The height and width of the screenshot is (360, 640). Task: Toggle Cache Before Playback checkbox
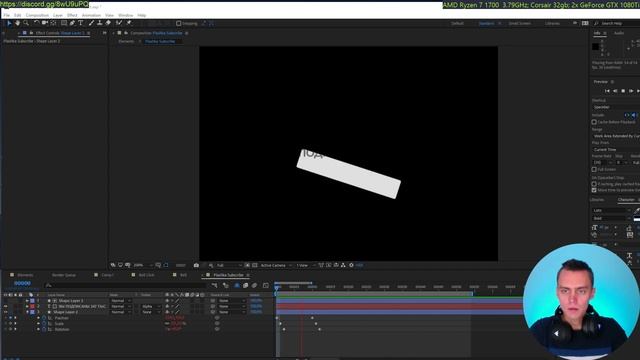point(594,122)
